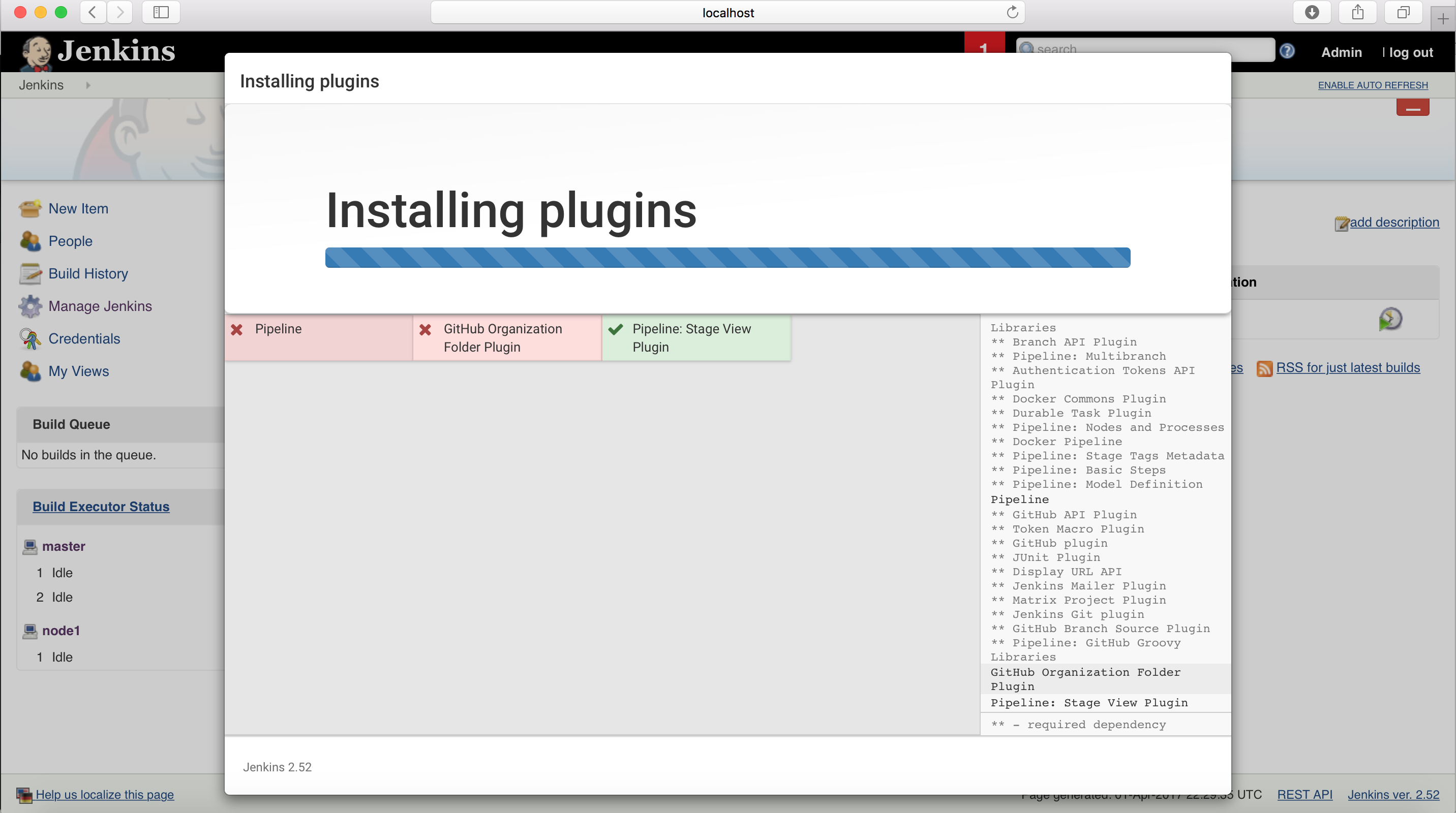Open the New Item link

[x=79, y=208]
